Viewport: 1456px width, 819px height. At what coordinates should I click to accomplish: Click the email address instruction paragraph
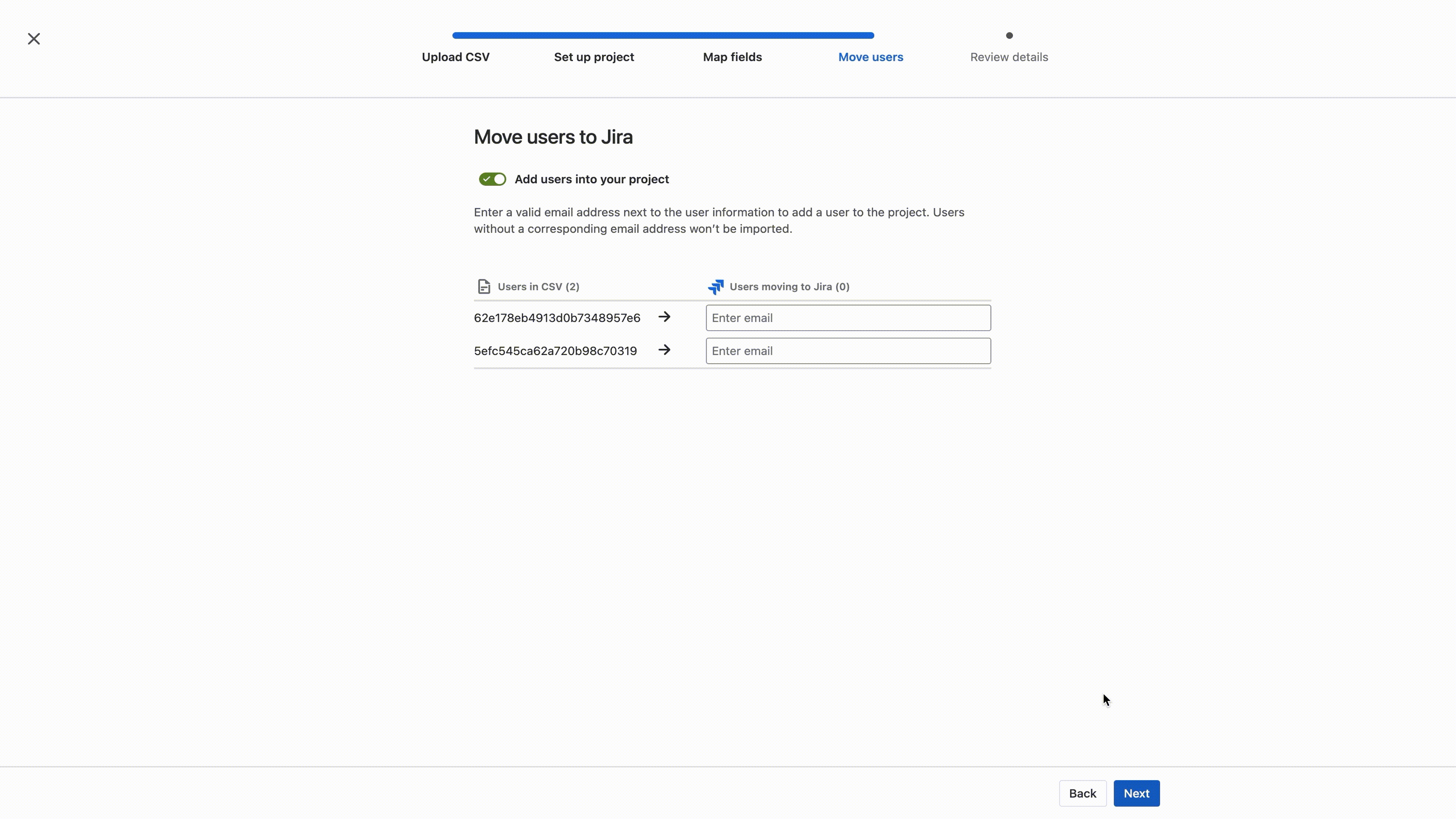point(719,220)
